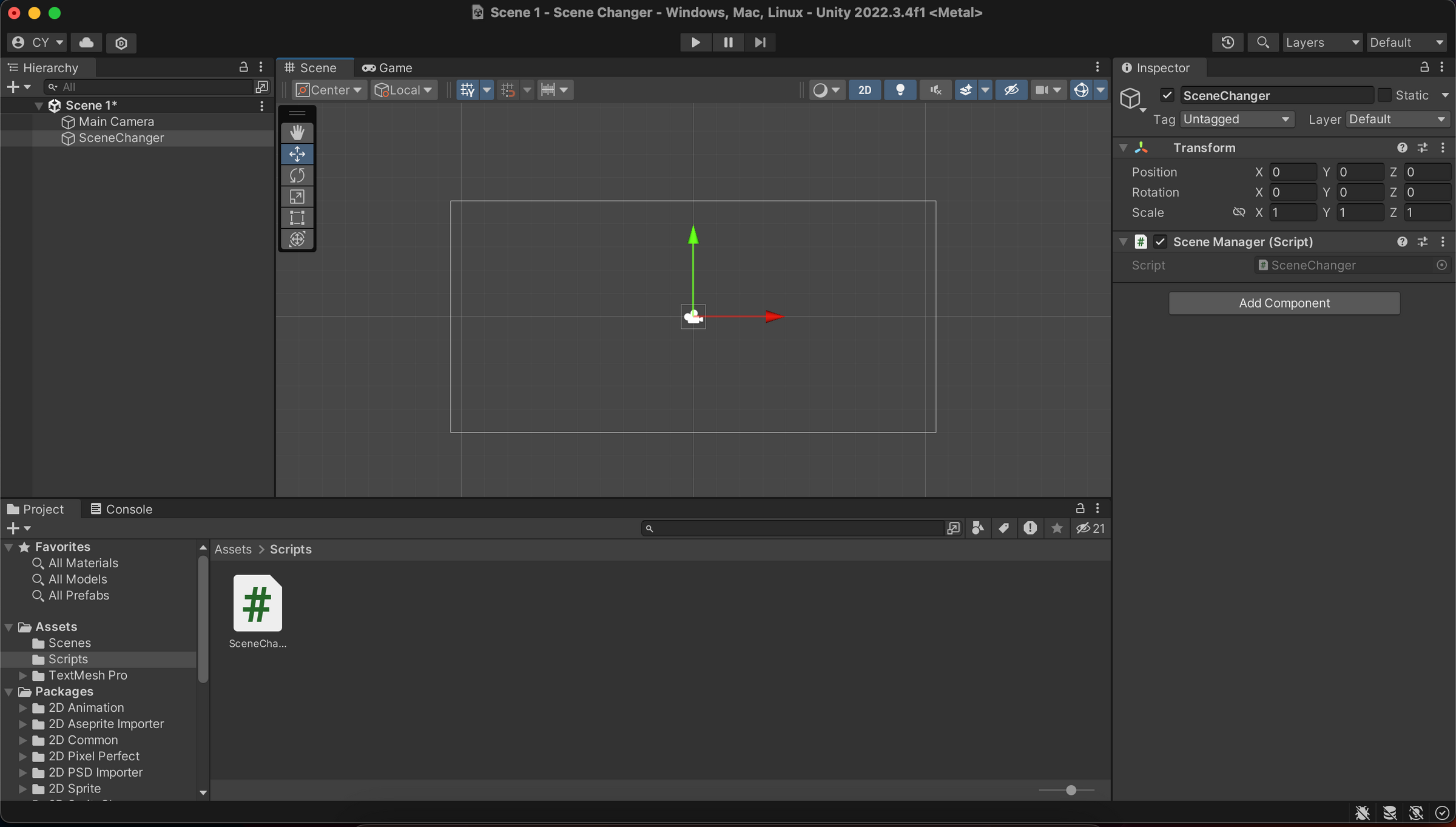1456x827 pixels.
Task: Select the SceneChanger script asset thumbnail
Action: tap(257, 603)
